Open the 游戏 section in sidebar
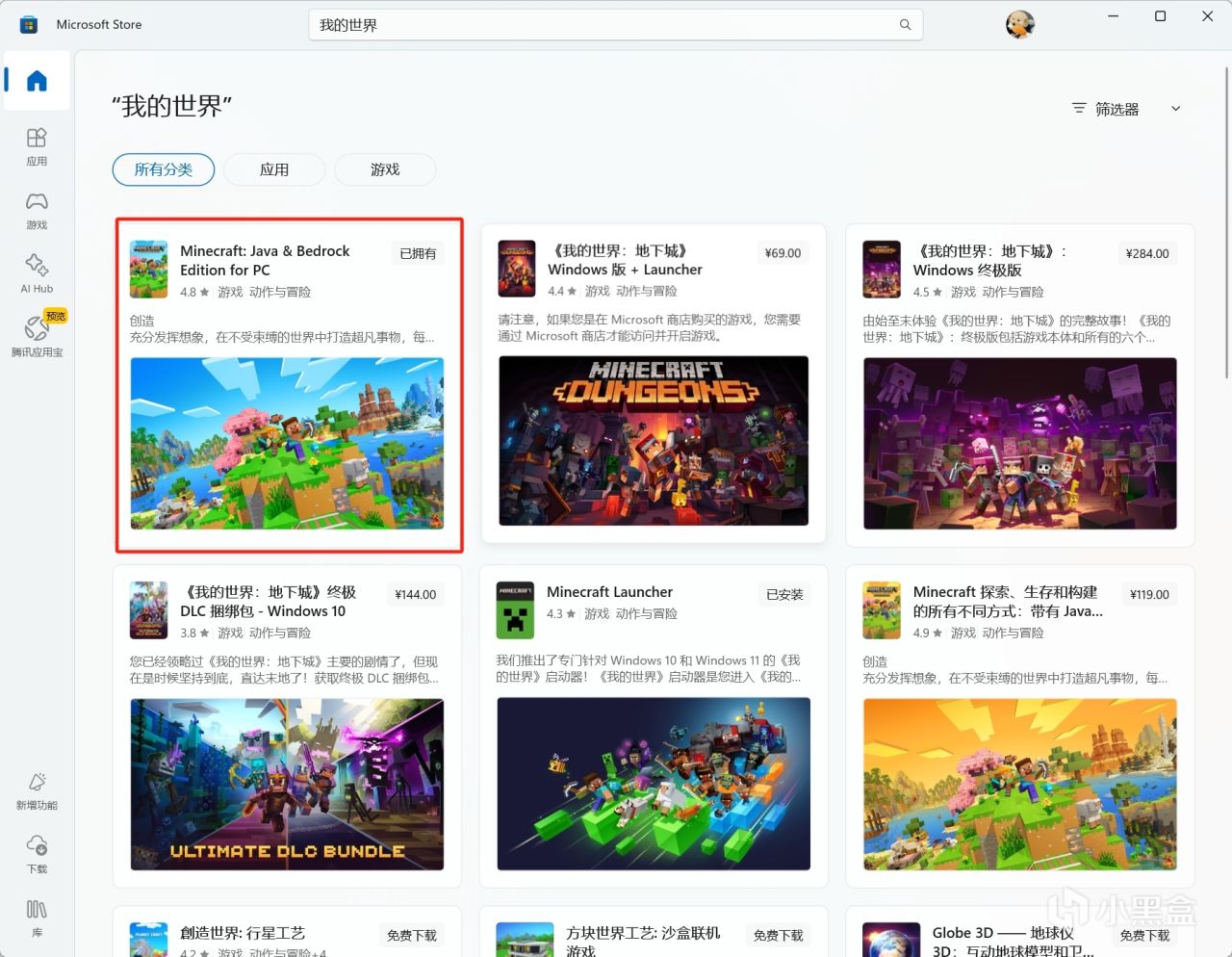 point(37,211)
